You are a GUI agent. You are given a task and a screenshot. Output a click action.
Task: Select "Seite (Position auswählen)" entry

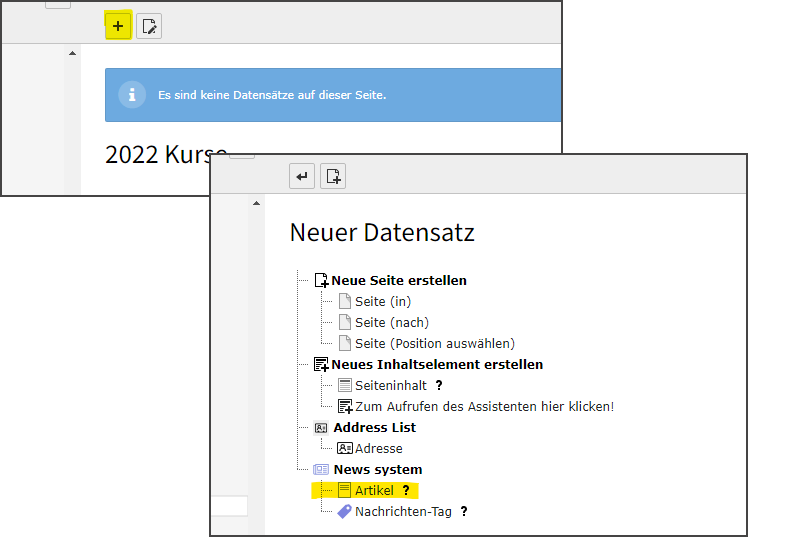pyautogui.click(x=434, y=343)
